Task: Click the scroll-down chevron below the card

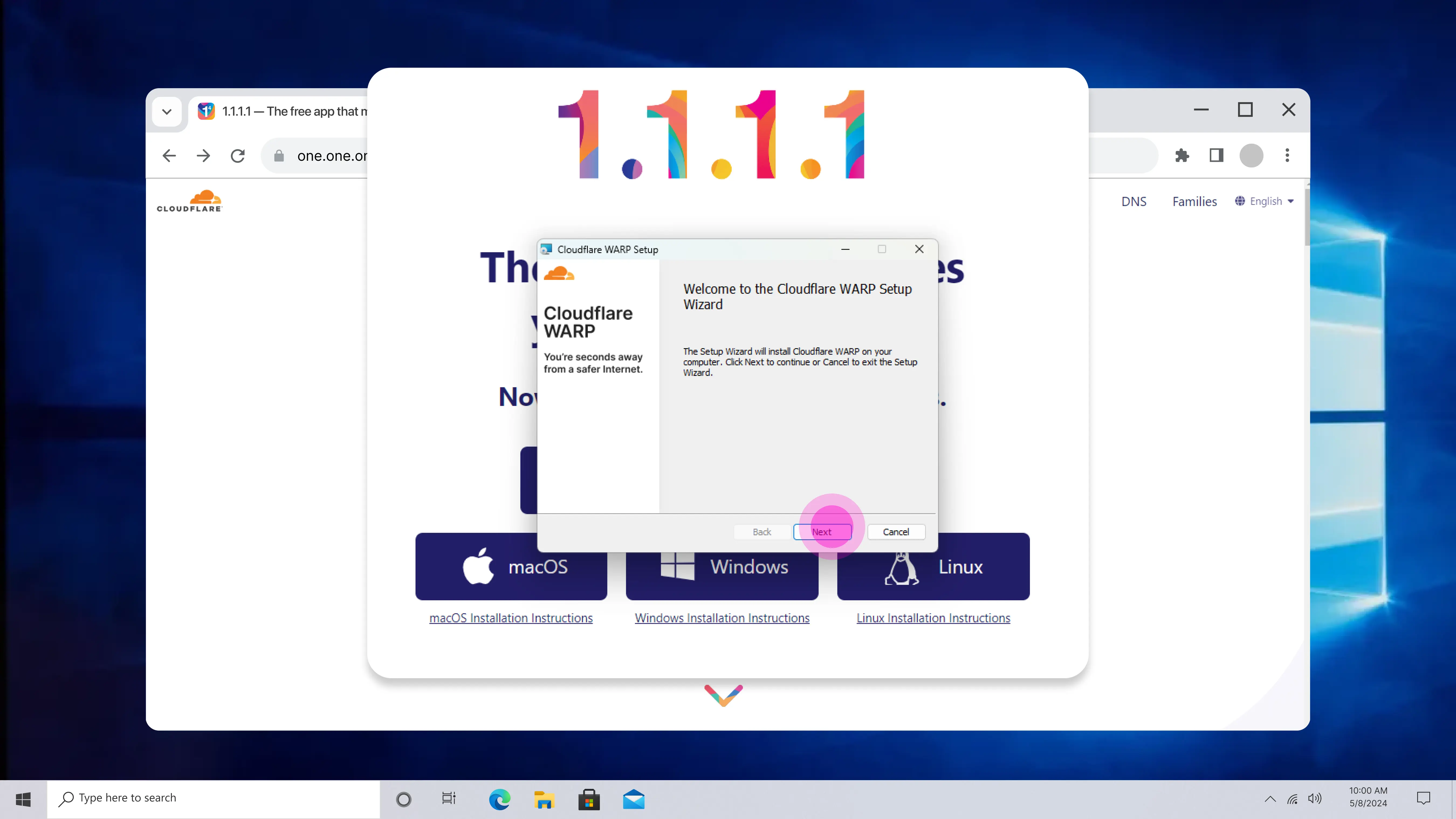Action: pyautogui.click(x=723, y=695)
